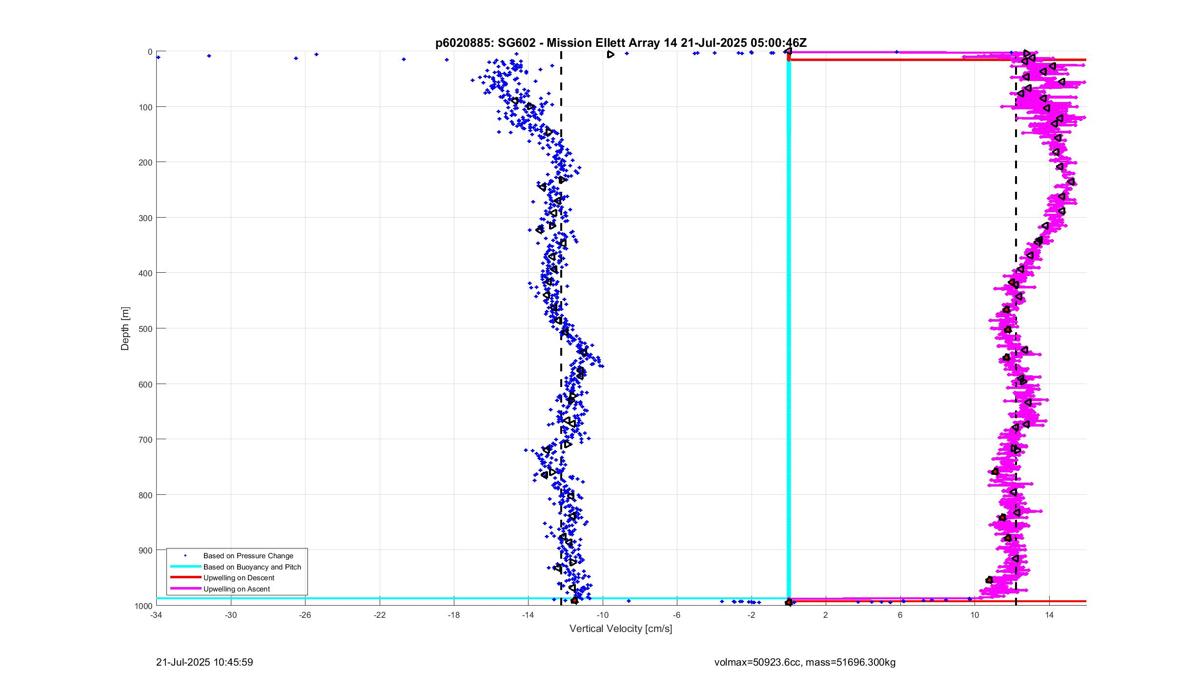The width and height of the screenshot is (1200, 681).
Task: Click the depth-axis tick label "400"
Action: (x=145, y=273)
